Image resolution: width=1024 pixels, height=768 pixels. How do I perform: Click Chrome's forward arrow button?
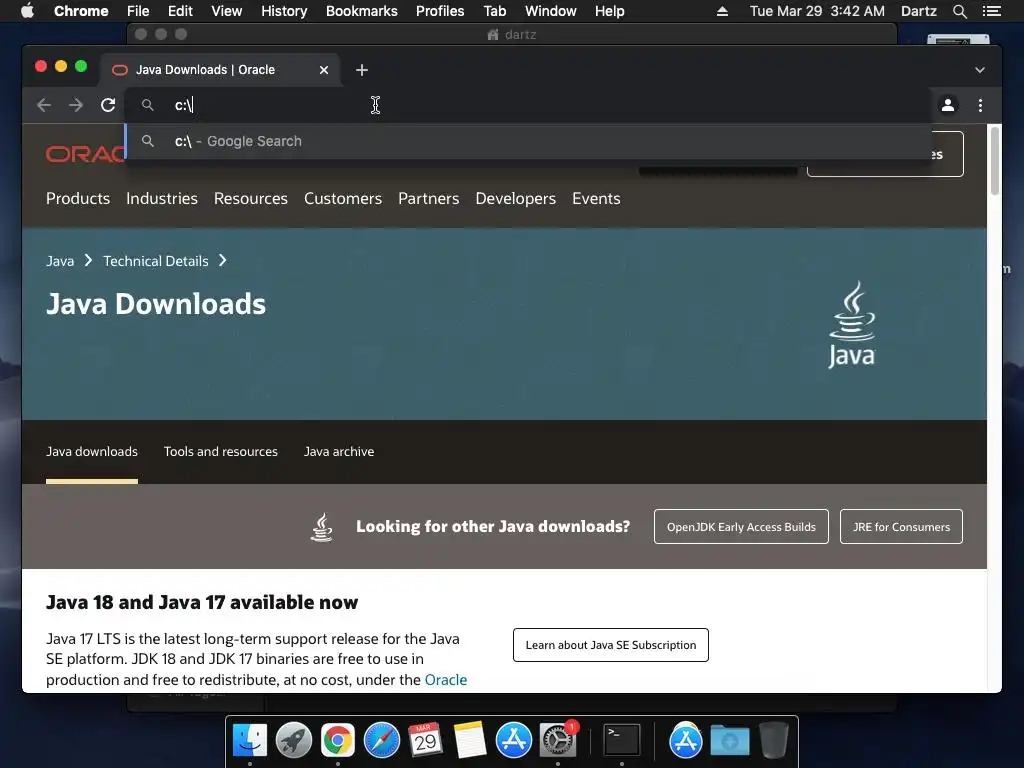click(x=76, y=105)
